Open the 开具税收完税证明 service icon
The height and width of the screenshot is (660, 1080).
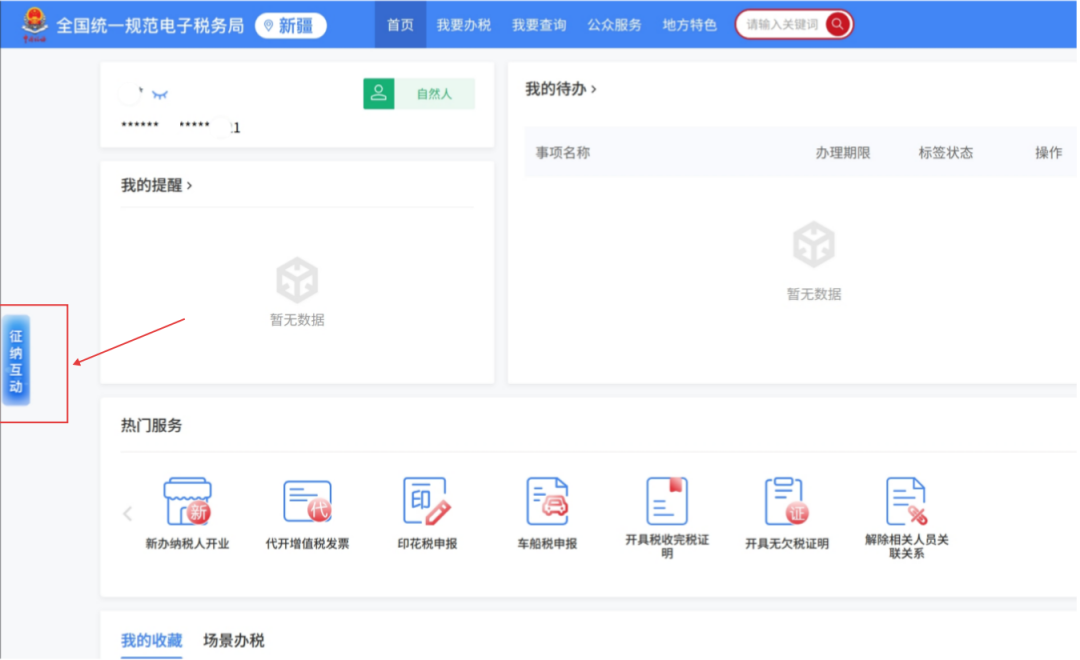click(667, 501)
